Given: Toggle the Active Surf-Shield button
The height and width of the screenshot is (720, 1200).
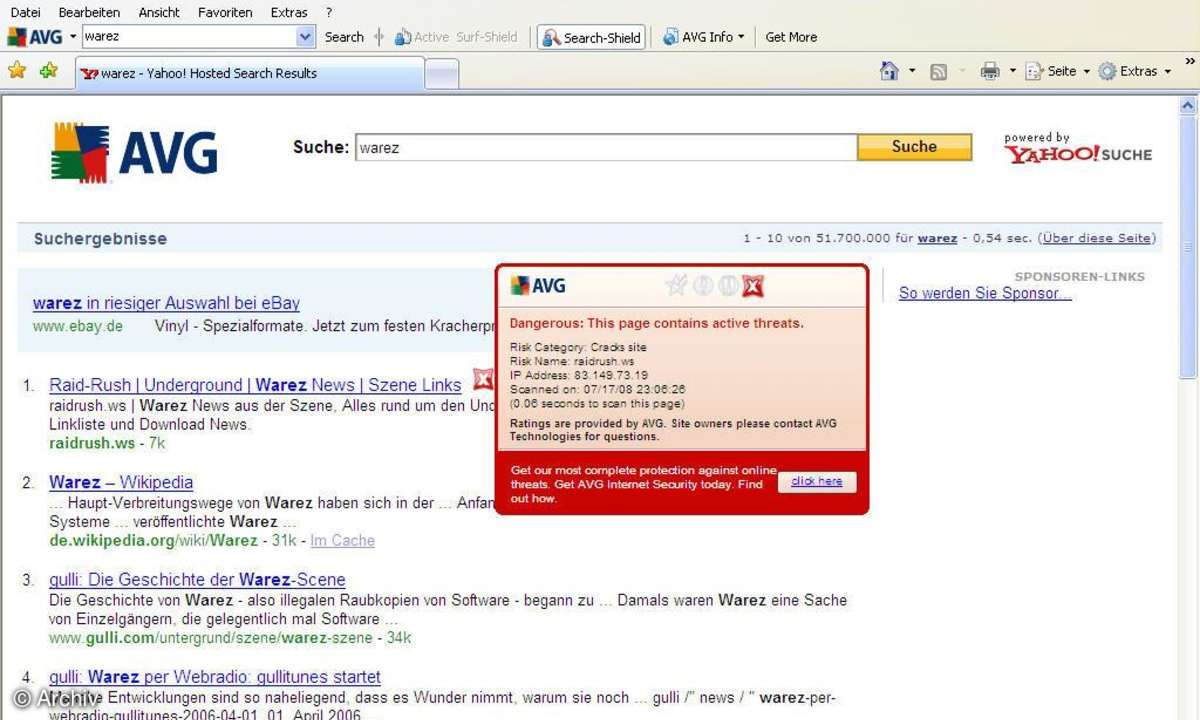Looking at the screenshot, I should coord(456,37).
